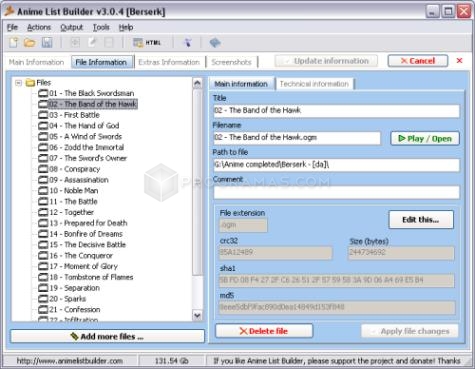The width and height of the screenshot is (475, 369).
Task: Click the new document toolbar icon
Action: point(14,43)
